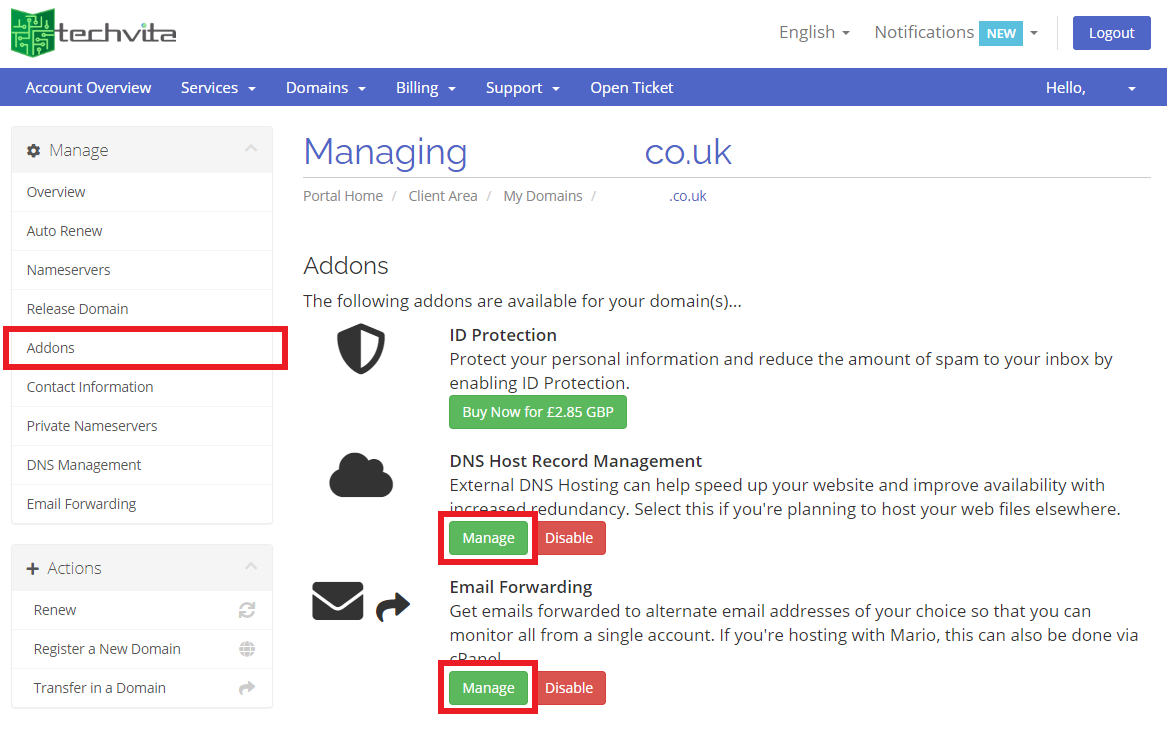Click the arrow icon beside Transfer in a Domain

click(247, 688)
